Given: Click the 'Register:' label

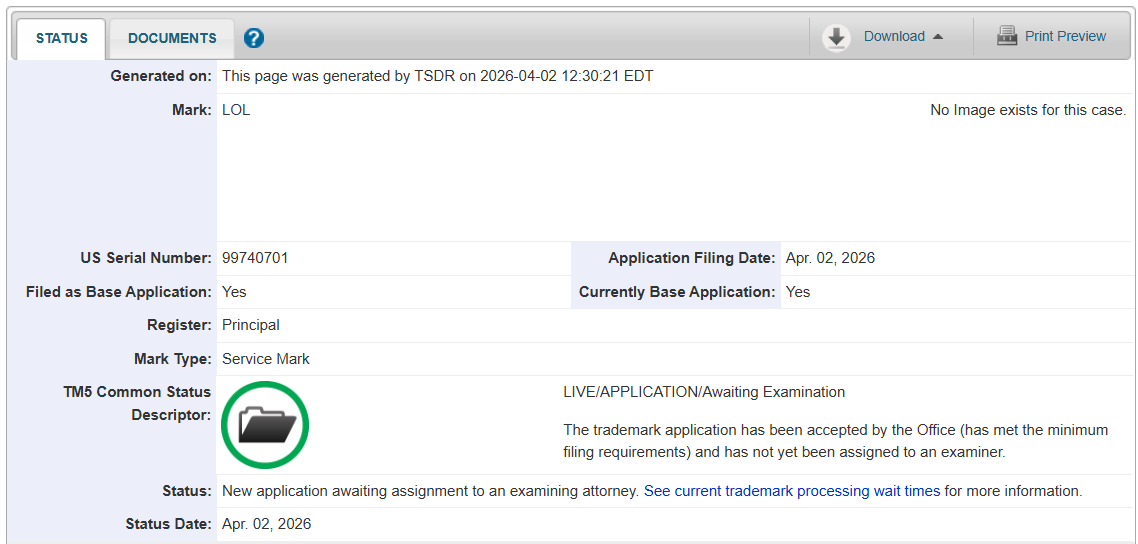Looking at the screenshot, I should click(179, 326).
